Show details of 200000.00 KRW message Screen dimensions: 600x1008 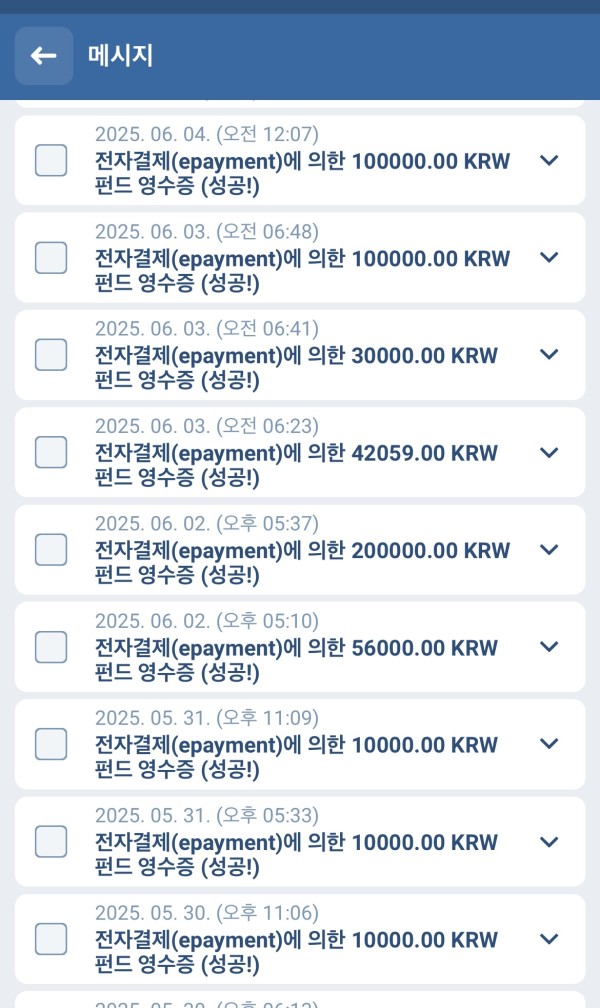click(x=548, y=549)
